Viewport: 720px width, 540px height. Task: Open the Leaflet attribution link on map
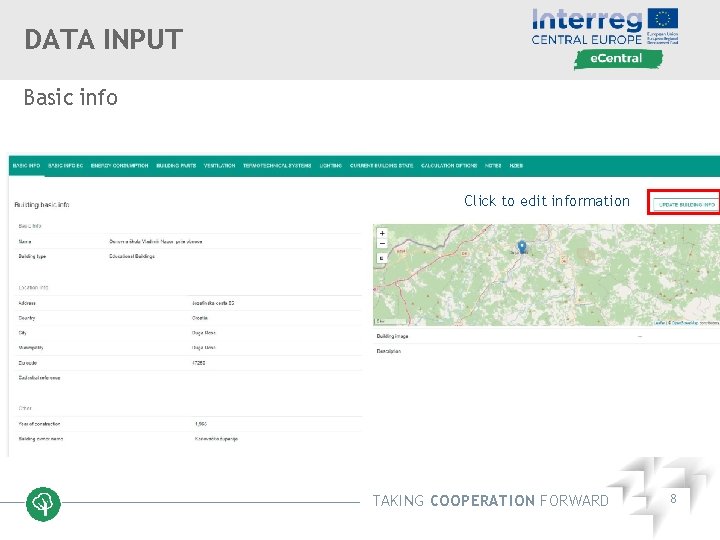click(x=659, y=323)
